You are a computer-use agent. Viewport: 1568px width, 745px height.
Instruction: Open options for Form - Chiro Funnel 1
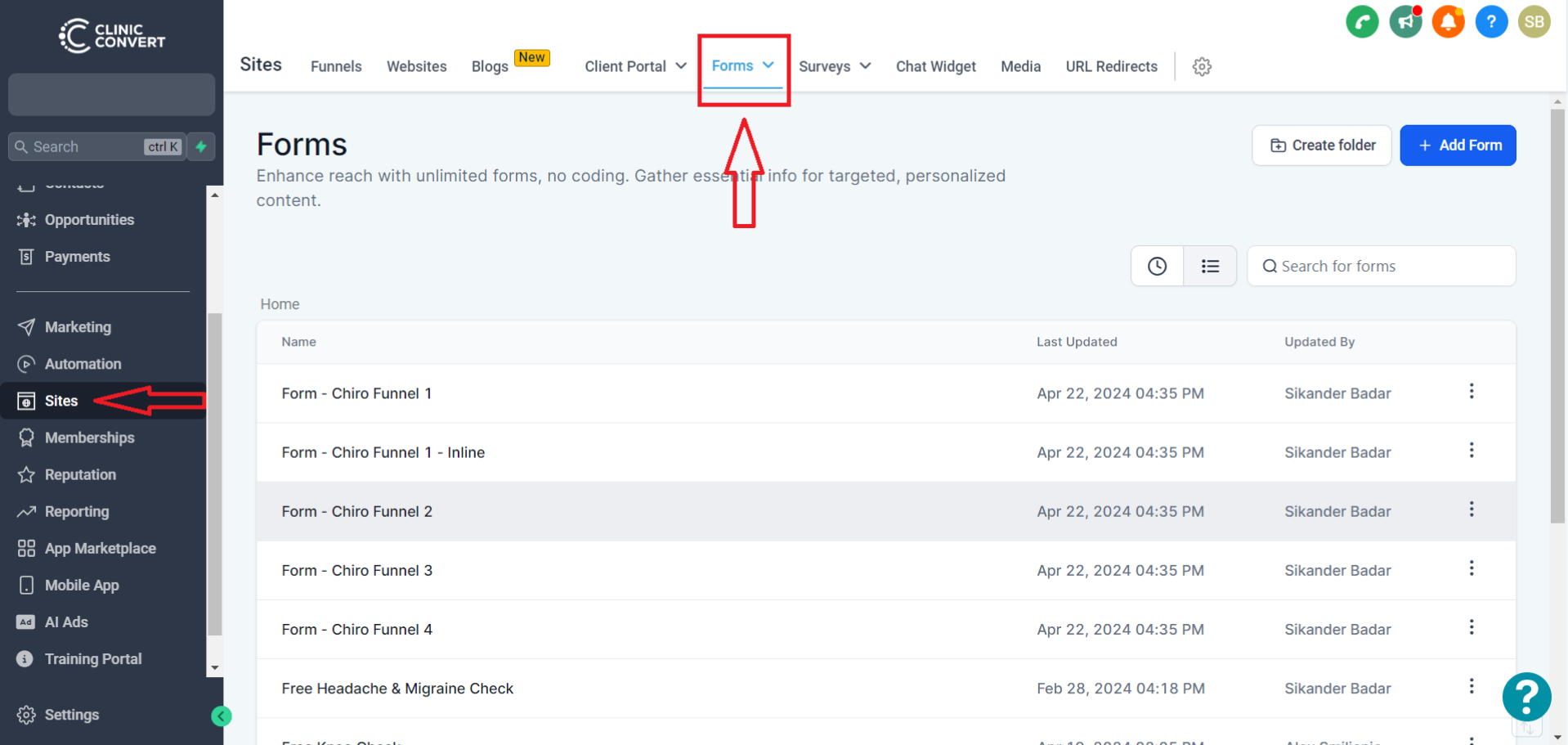(1472, 392)
